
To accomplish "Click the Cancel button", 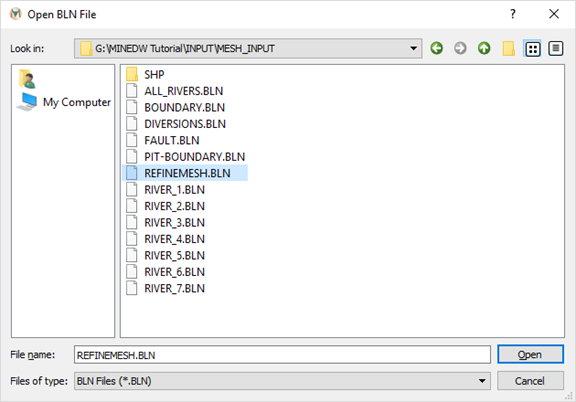I will (530, 381).
